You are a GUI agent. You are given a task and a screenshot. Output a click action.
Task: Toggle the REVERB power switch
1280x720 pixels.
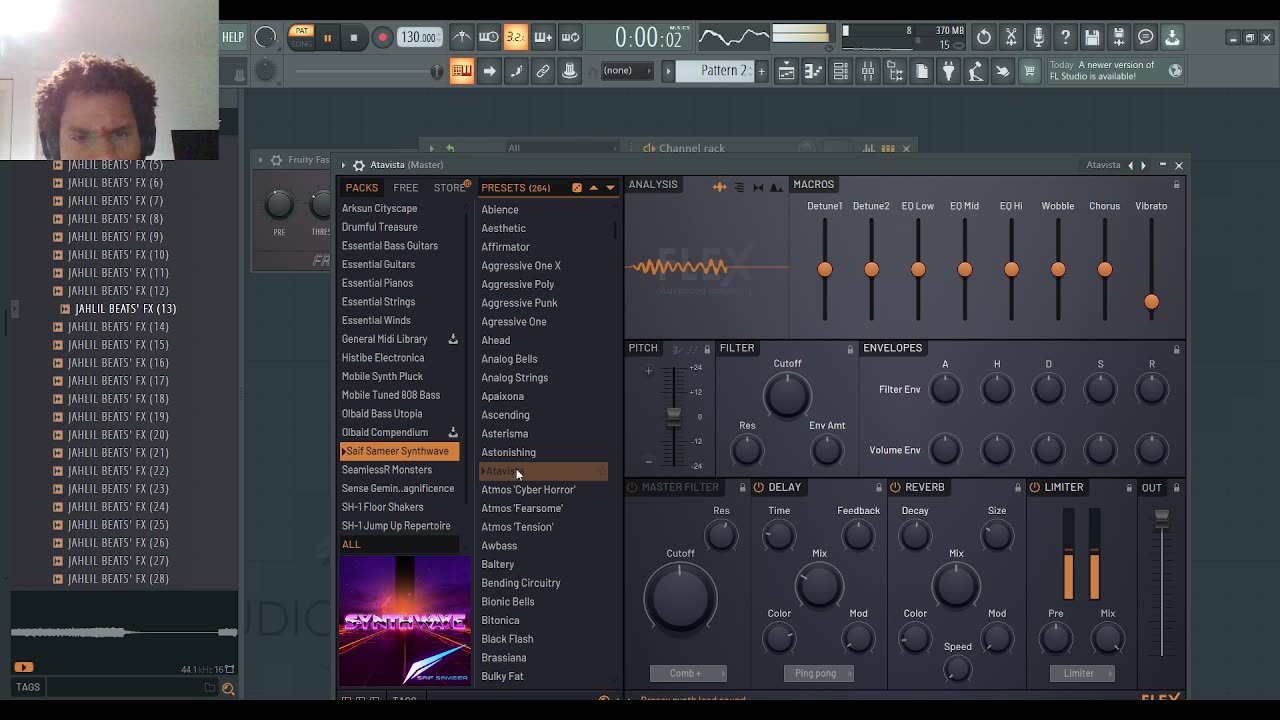895,487
